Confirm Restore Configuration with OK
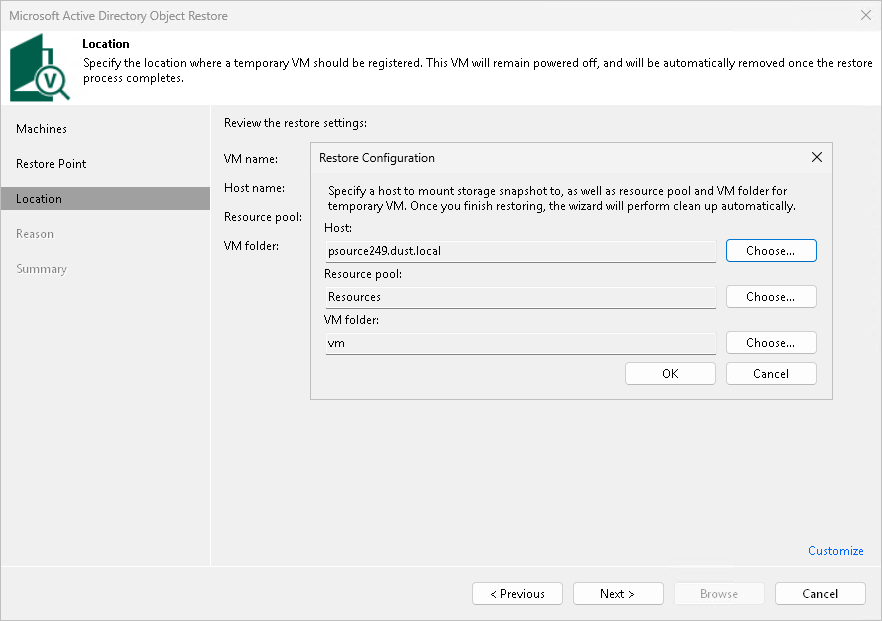 (670, 374)
